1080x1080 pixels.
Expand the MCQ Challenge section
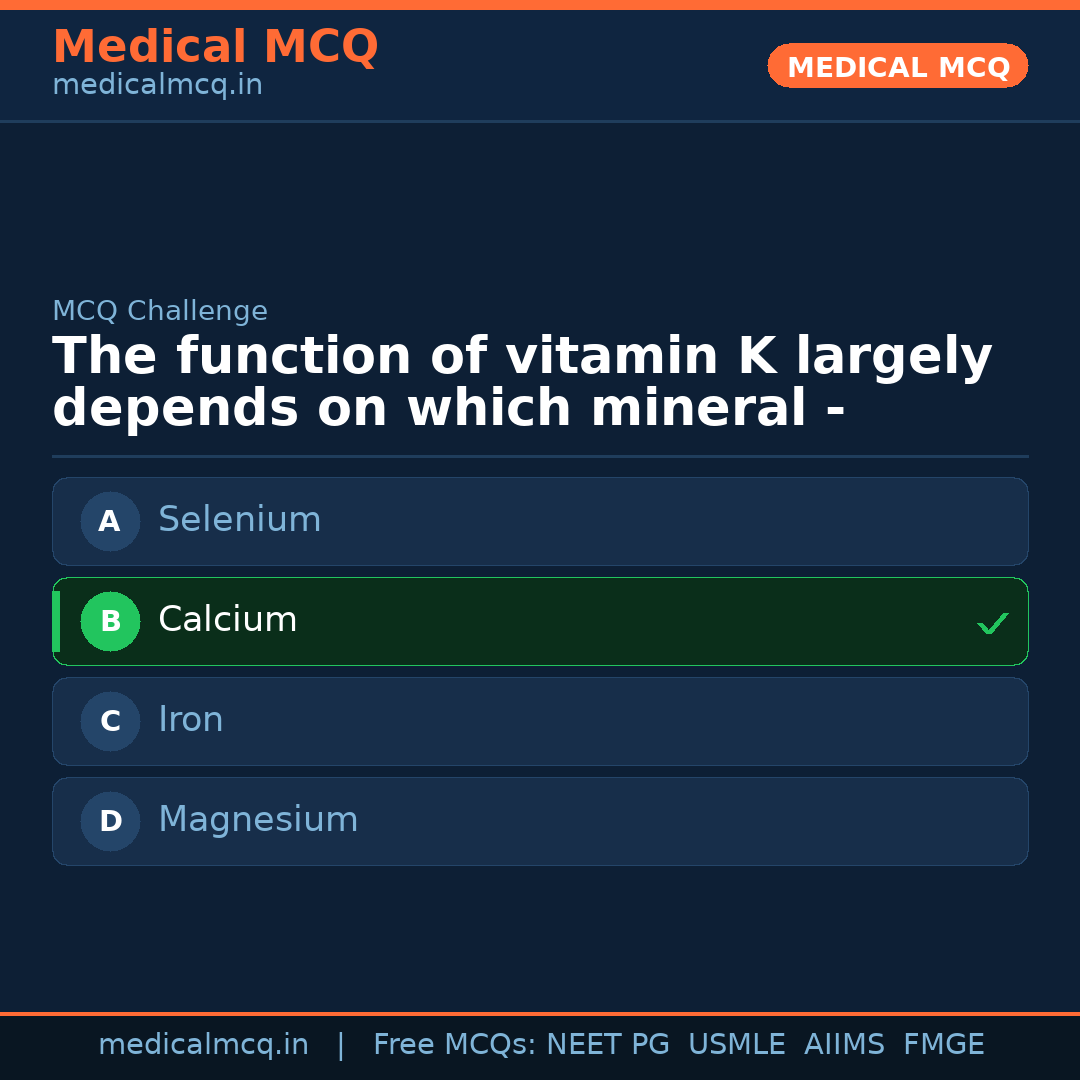[160, 311]
